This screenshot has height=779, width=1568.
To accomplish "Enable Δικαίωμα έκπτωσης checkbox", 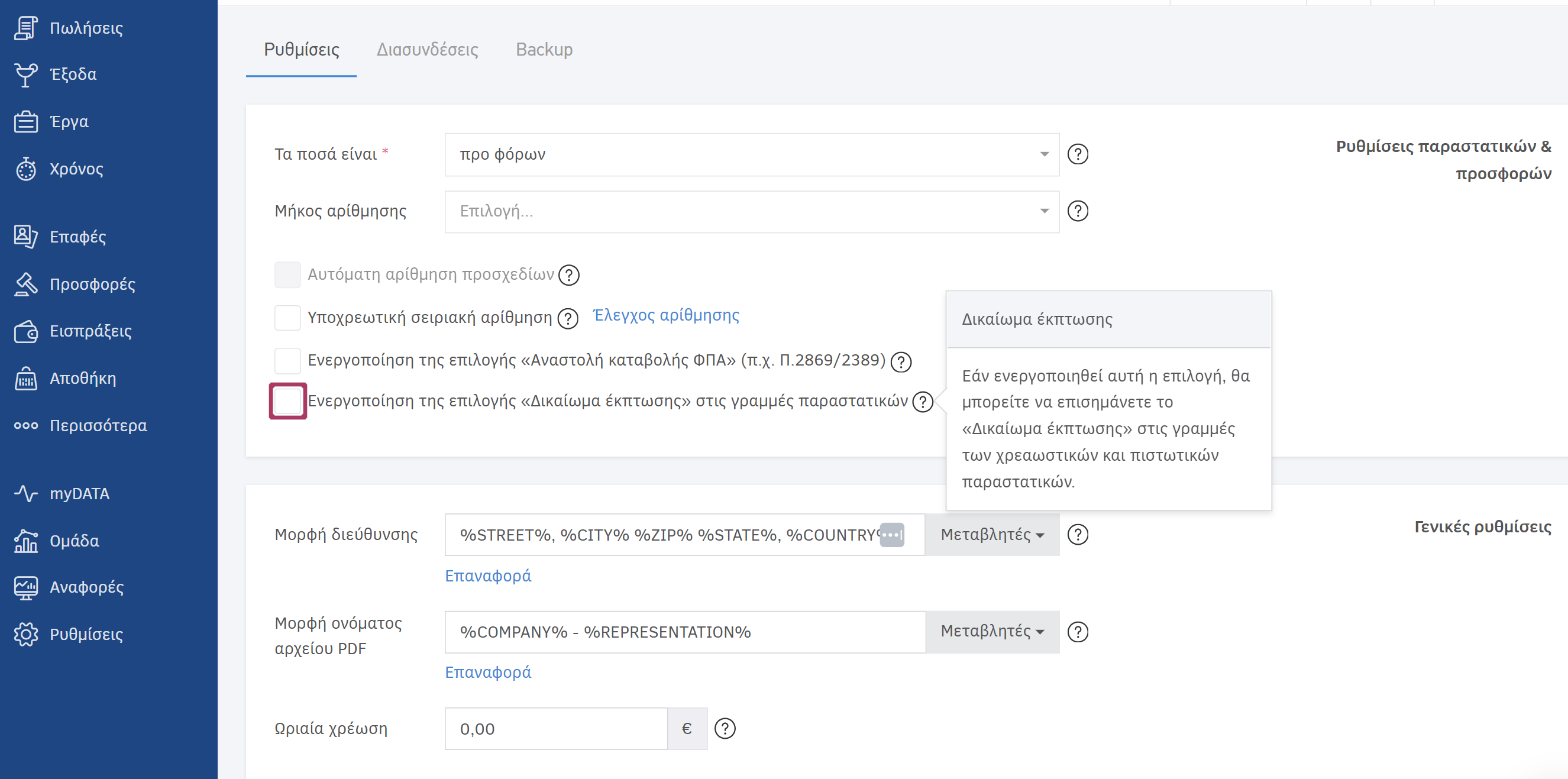I will pos(287,402).
